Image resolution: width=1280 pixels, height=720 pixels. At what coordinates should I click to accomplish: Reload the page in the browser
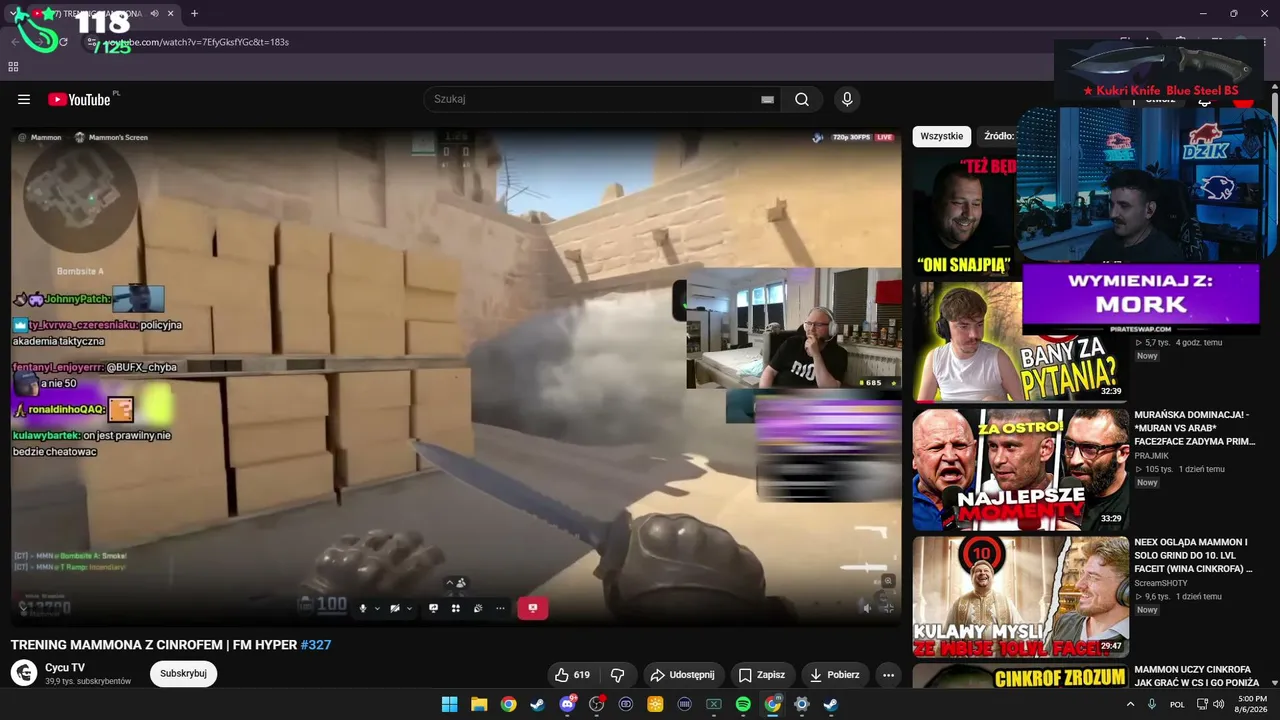[x=63, y=42]
